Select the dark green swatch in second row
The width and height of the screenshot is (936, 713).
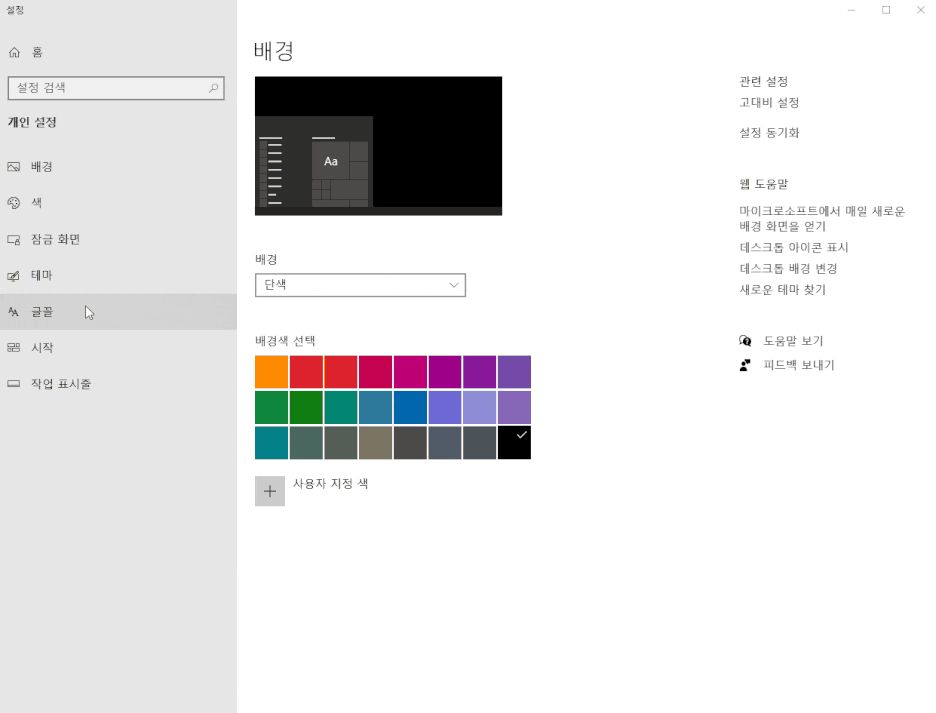coord(306,407)
